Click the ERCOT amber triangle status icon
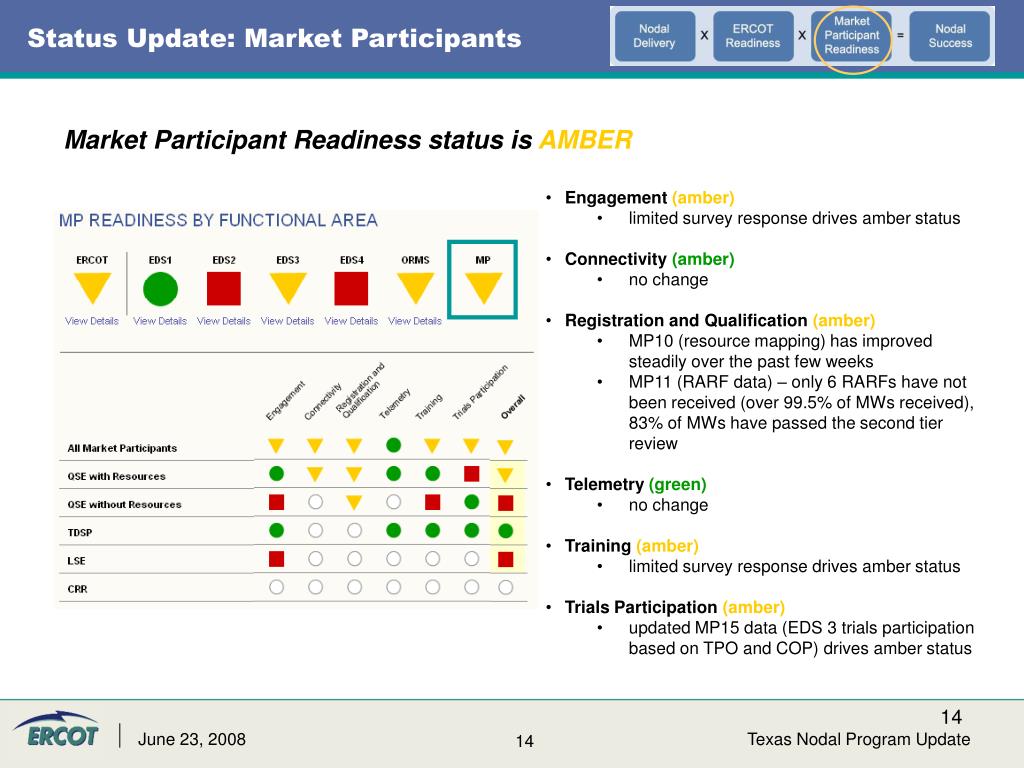The width and height of the screenshot is (1024, 768). (92, 288)
